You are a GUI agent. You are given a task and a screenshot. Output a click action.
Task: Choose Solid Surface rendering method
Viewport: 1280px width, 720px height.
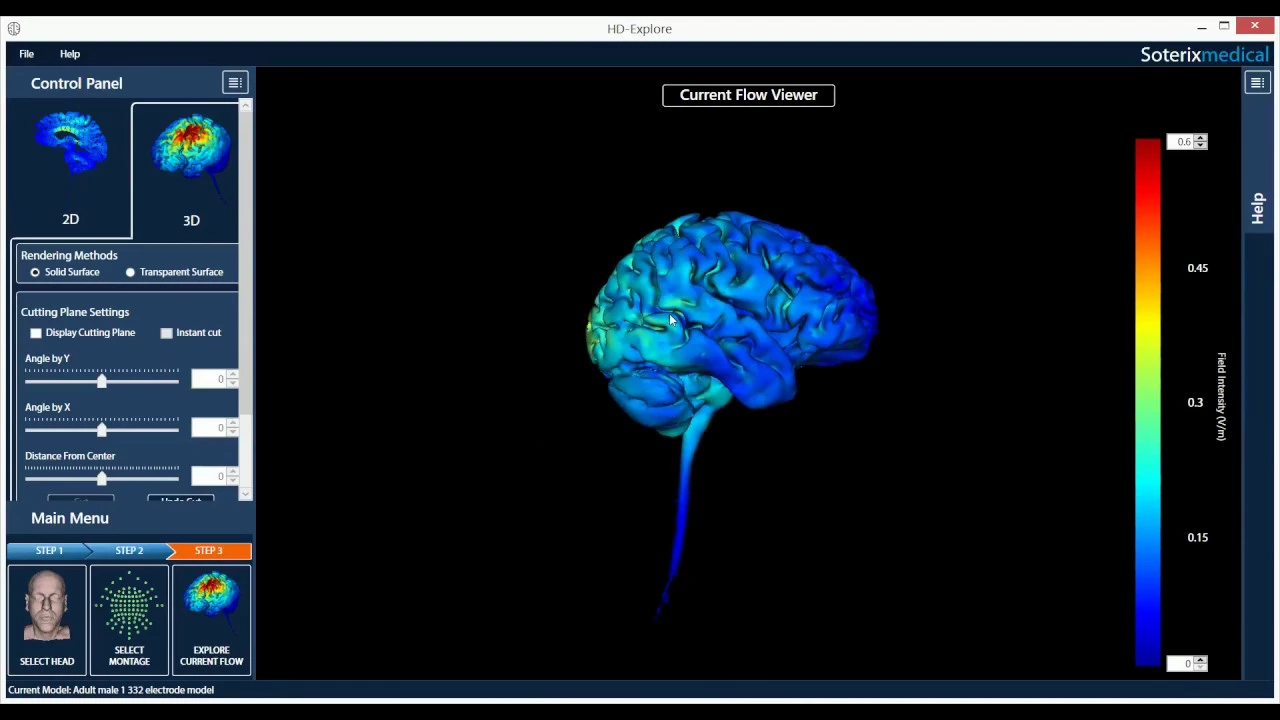[x=35, y=272]
